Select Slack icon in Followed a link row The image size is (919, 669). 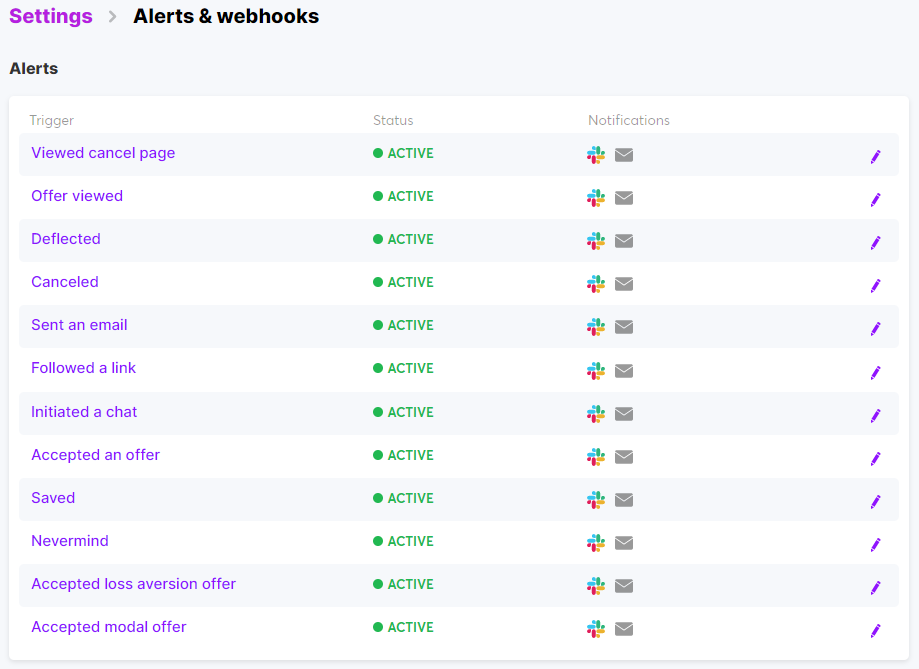596,371
